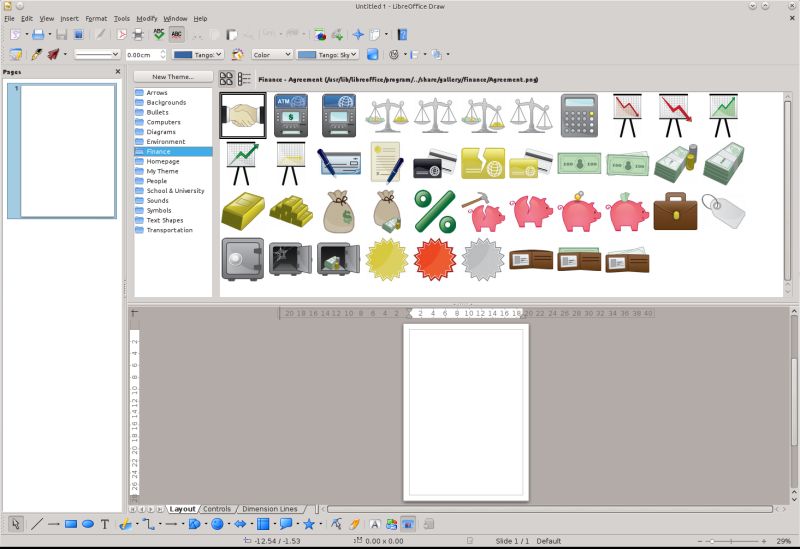Open LibreOffice Help icon

(x=402, y=35)
